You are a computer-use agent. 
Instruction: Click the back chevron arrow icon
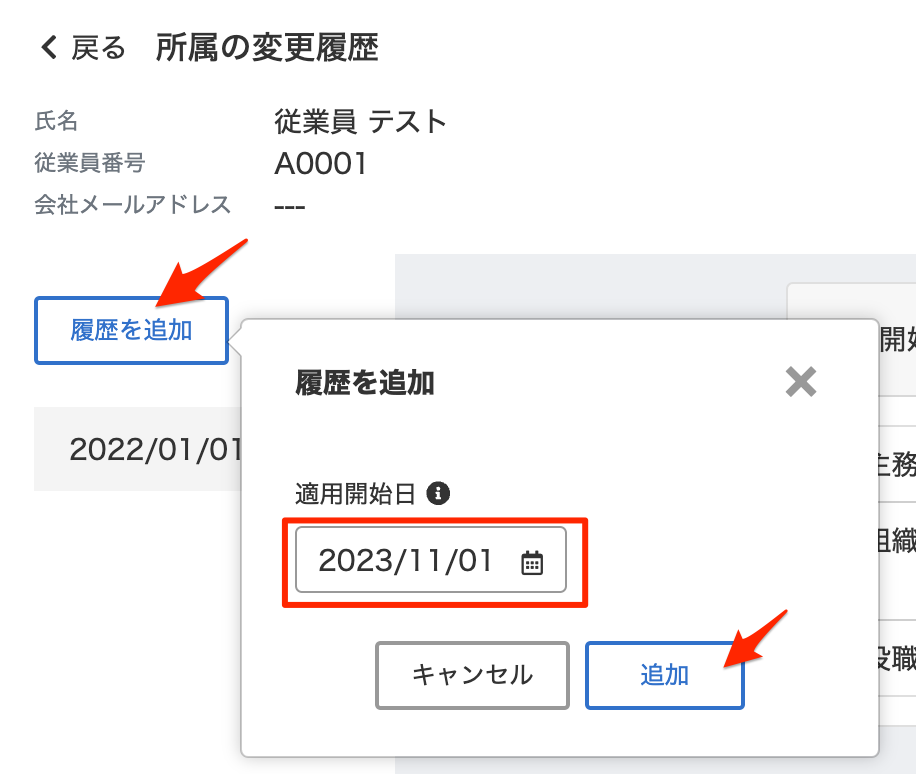pos(48,48)
